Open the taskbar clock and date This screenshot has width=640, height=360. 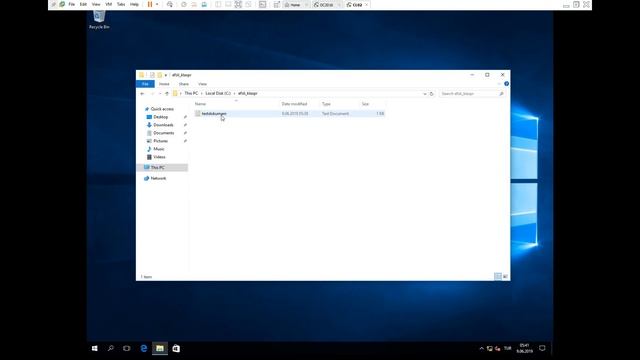coord(524,348)
